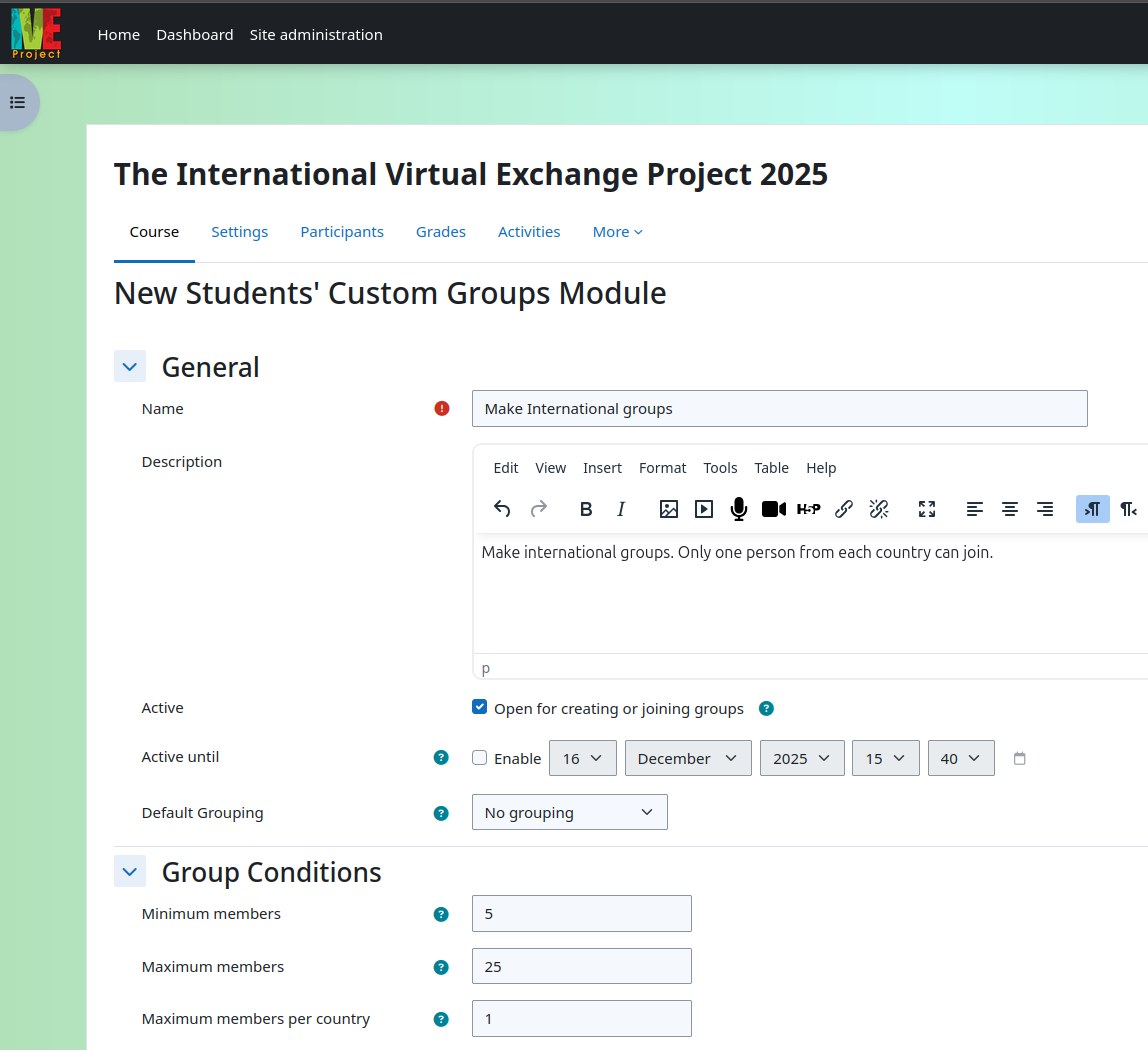The image size is (1148, 1050).
Task: Set right-to-left text direction
Action: point(1128,509)
